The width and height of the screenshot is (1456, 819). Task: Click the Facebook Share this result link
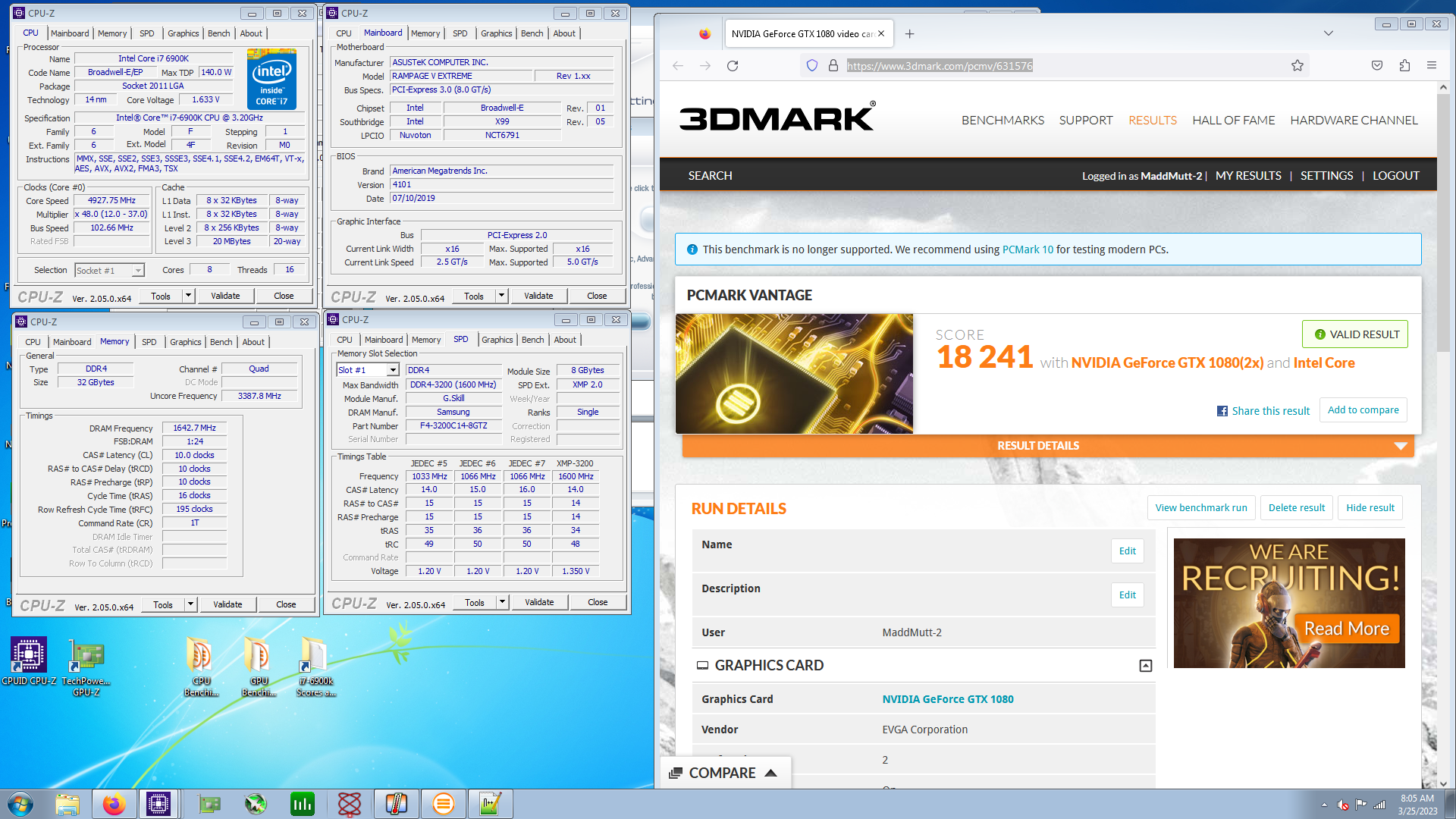pos(1263,411)
